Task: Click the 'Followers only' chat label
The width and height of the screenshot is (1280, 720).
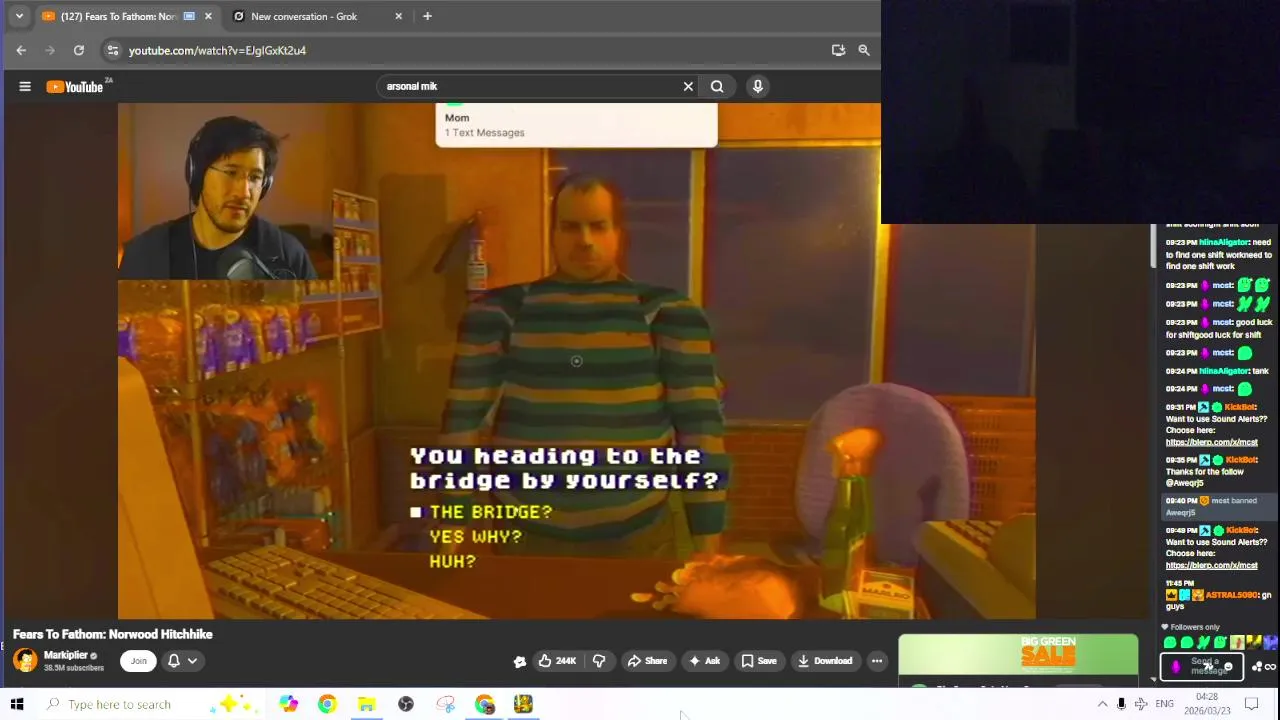Action: click(1195, 627)
